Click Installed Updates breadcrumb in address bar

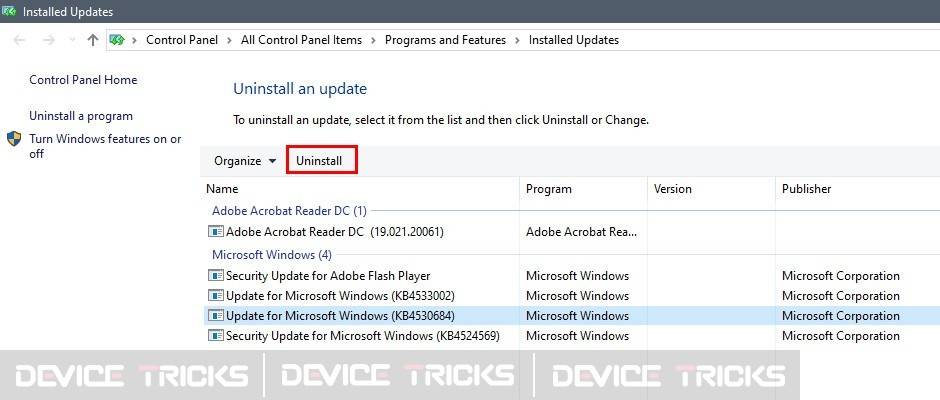click(574, 40)
